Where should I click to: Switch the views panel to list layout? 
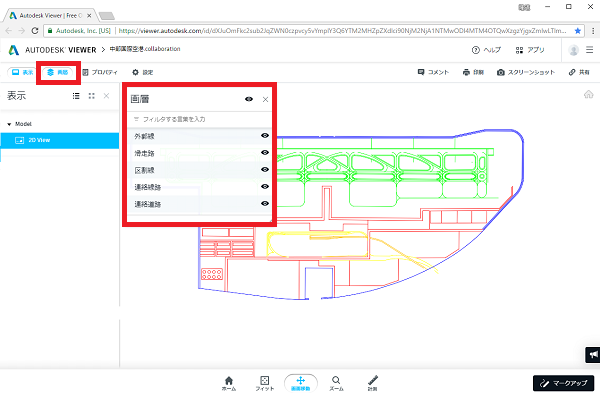click(x=76, y=96)
